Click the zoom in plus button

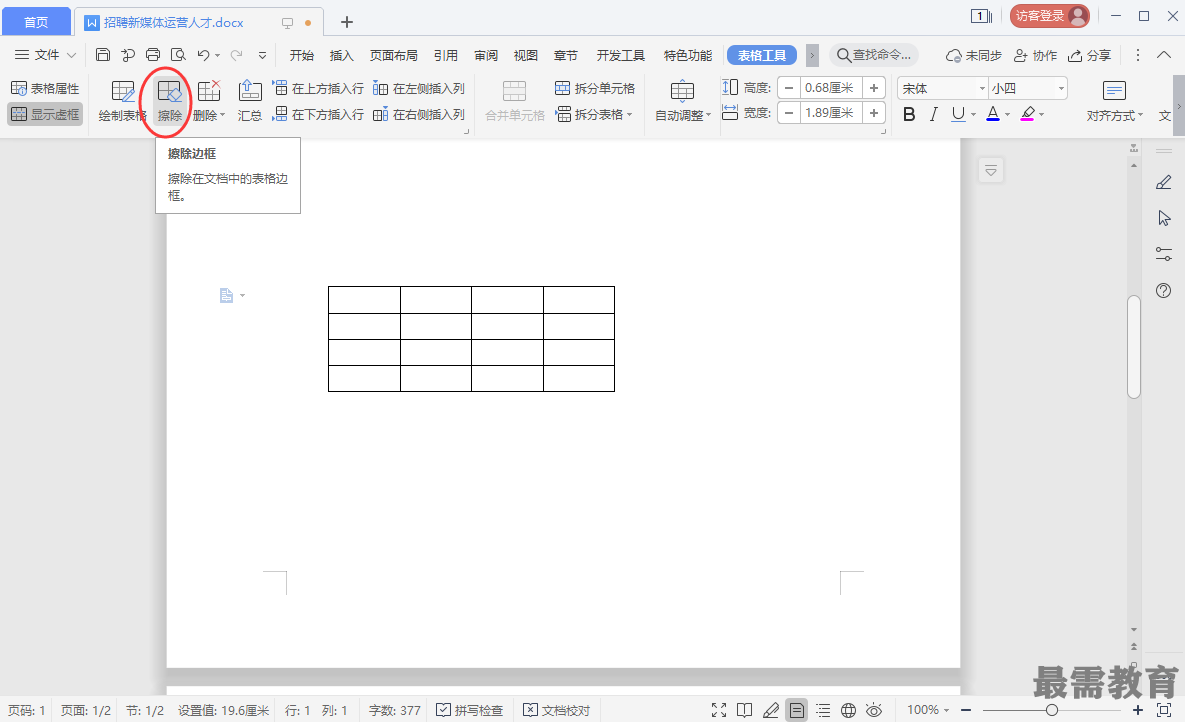click(1137, 710)
